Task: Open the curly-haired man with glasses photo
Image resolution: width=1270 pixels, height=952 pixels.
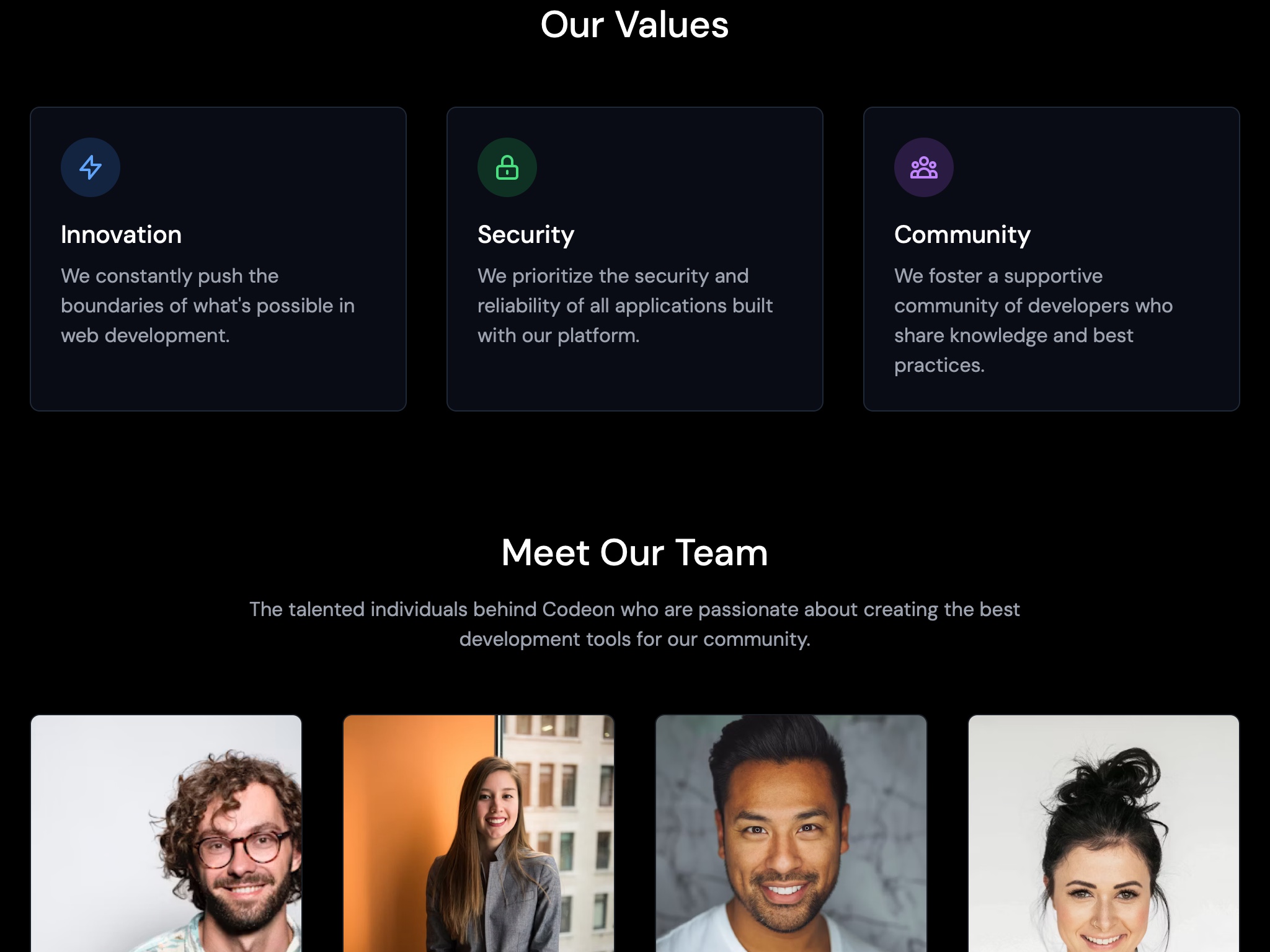Action: pyautogui.click(x=166, y=834)
